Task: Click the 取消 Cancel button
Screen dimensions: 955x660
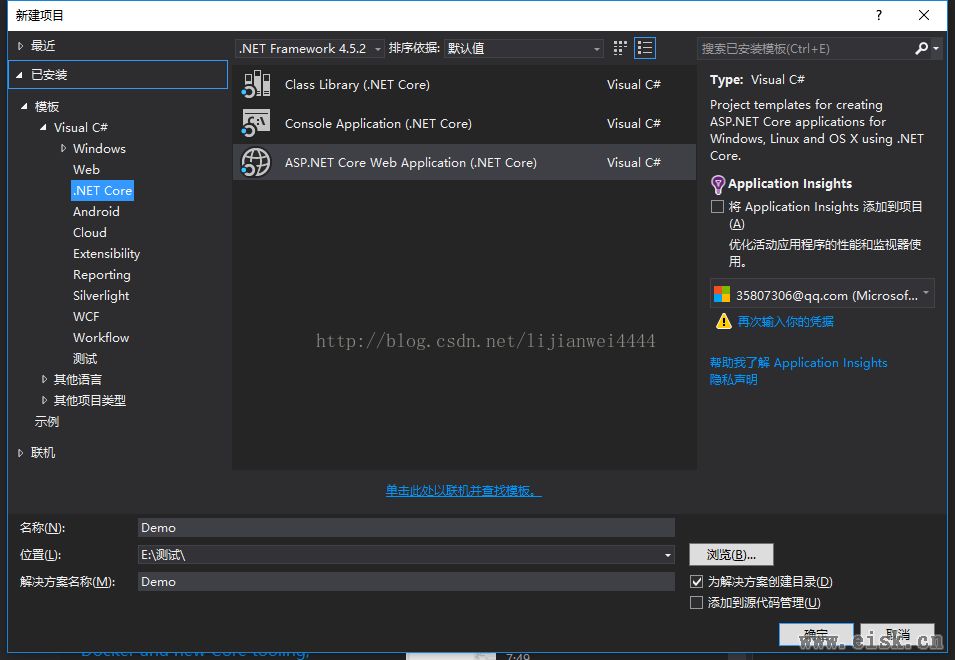Action: coord(897,634)
